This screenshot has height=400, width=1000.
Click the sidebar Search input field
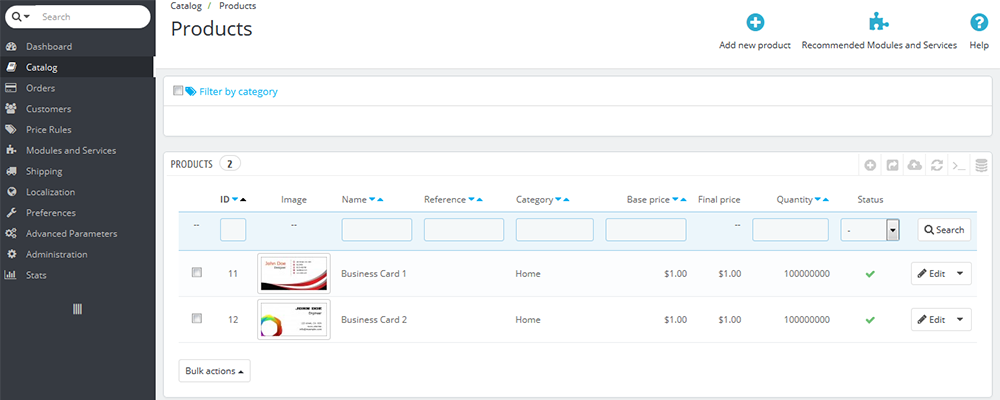point(93,17)
